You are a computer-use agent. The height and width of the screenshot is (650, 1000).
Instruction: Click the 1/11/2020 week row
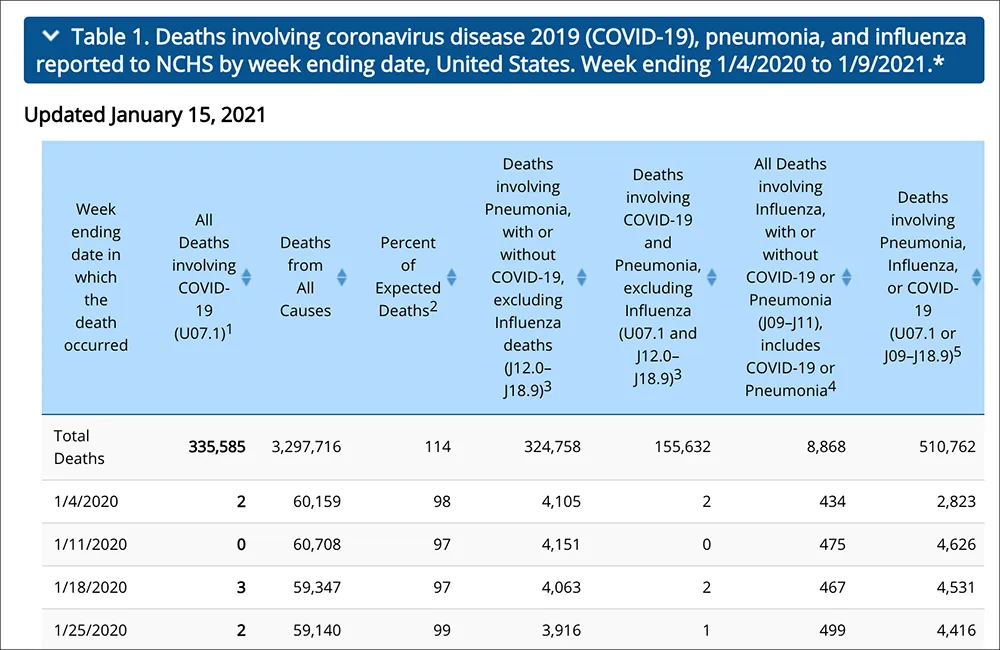click(x=513, y=544)
